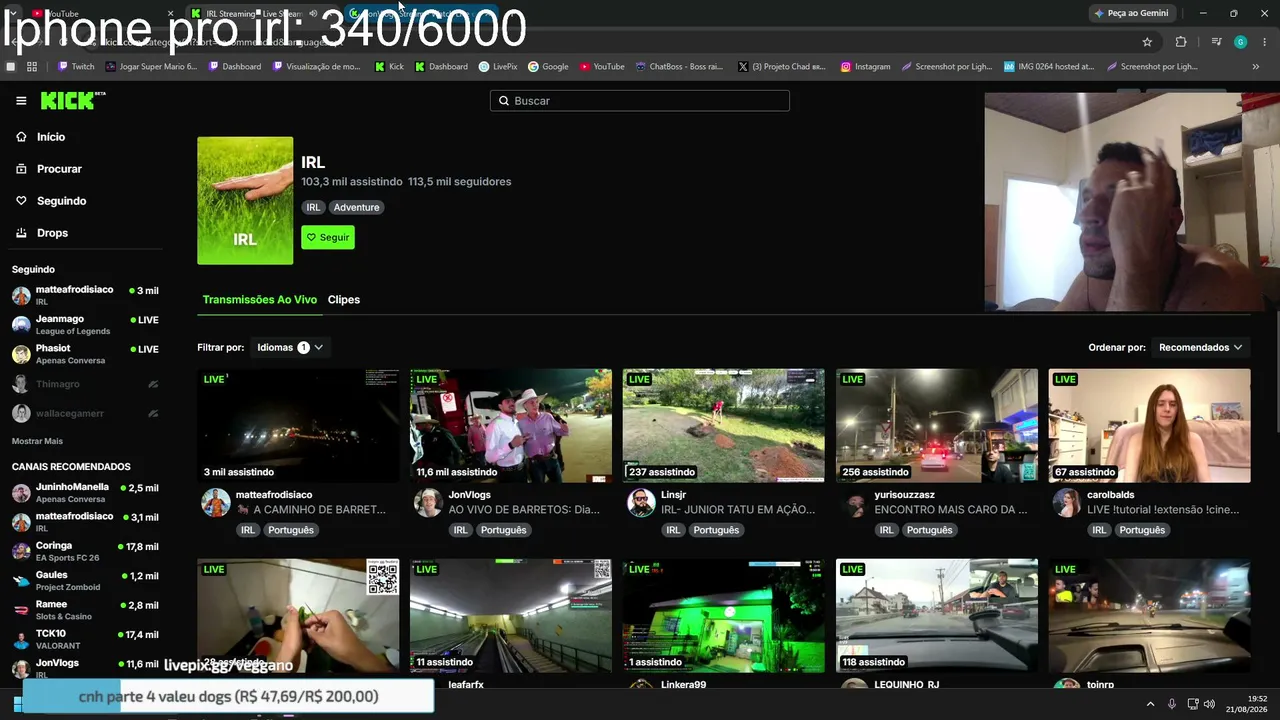Open the Kick bookmark in bookmarks bar
This screenshot has height=720, width=1280.
coord(390,67)
